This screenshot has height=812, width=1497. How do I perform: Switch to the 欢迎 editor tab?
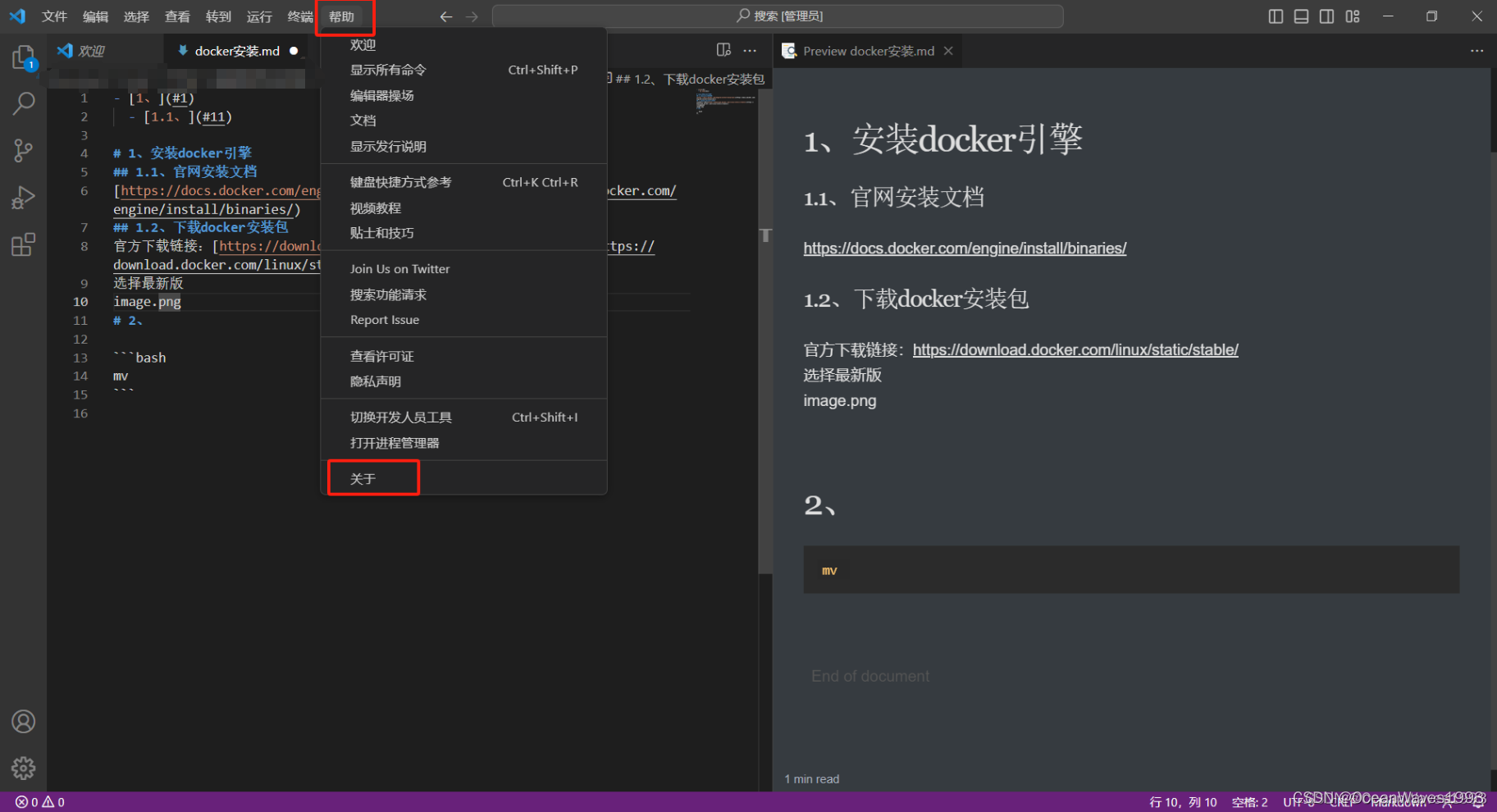click(105, 51)
